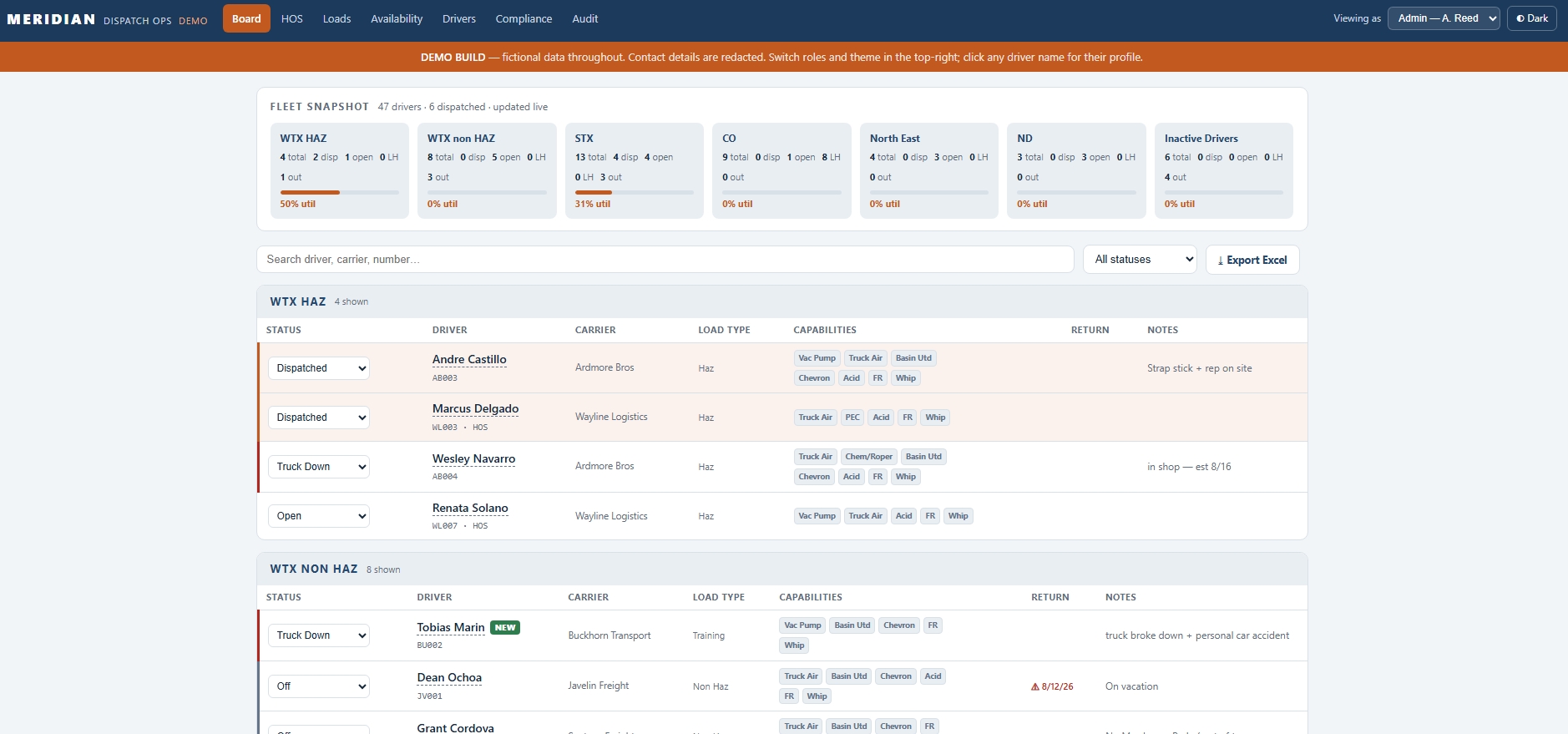Click the NEW badge beside Tobias Marin
The height and width of the screenshot is (734, 1568).
pos(505,627)
